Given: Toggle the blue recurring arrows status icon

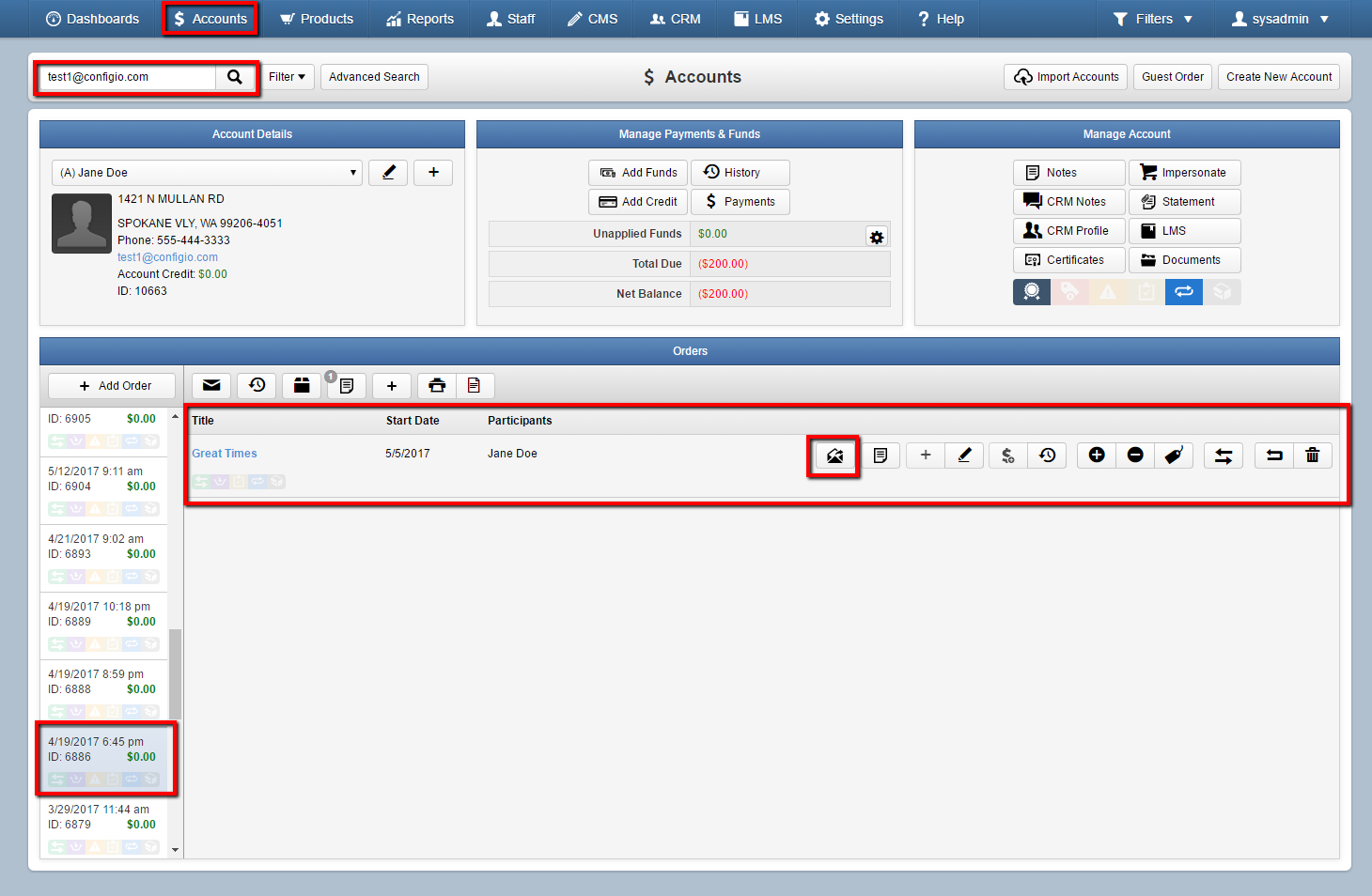Looking at the screenshot, I should 1184,292.
